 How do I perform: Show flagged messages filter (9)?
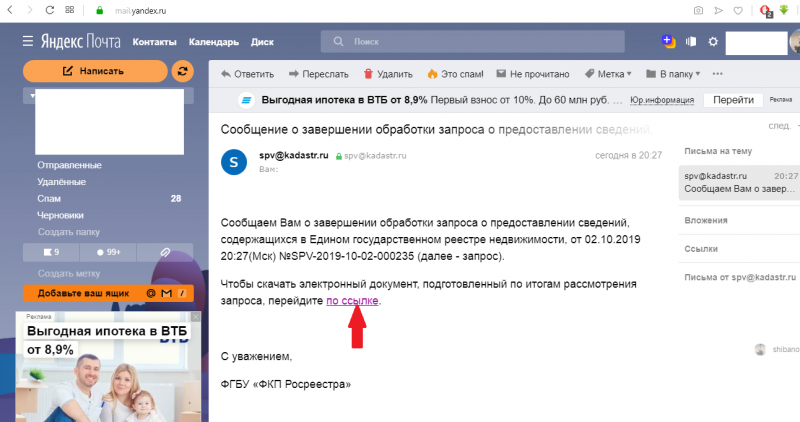point(50,251)
